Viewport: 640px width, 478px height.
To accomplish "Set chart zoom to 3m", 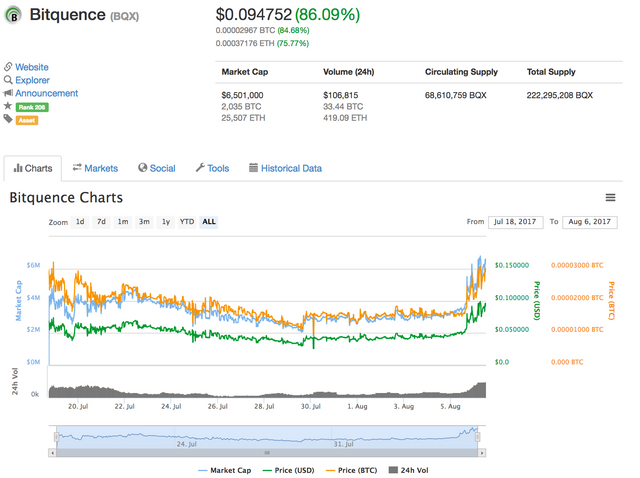I will tap(144, 222).
